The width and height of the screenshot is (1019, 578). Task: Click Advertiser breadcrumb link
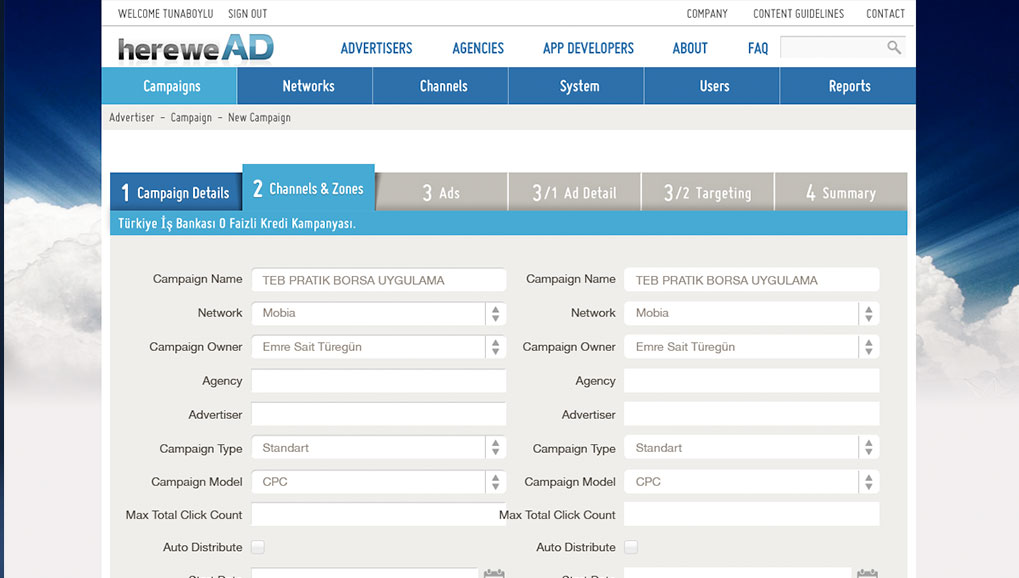[x=132, y=118]
